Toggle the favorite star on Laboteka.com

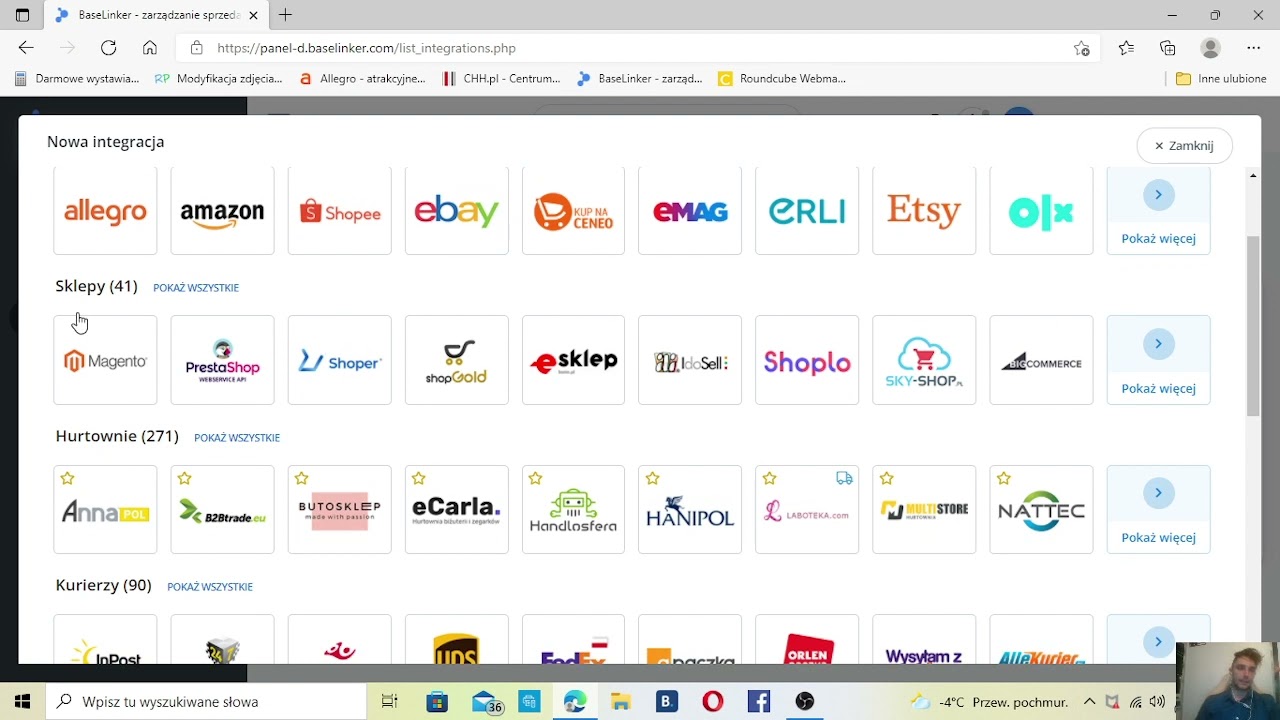(x=769, y=479)
